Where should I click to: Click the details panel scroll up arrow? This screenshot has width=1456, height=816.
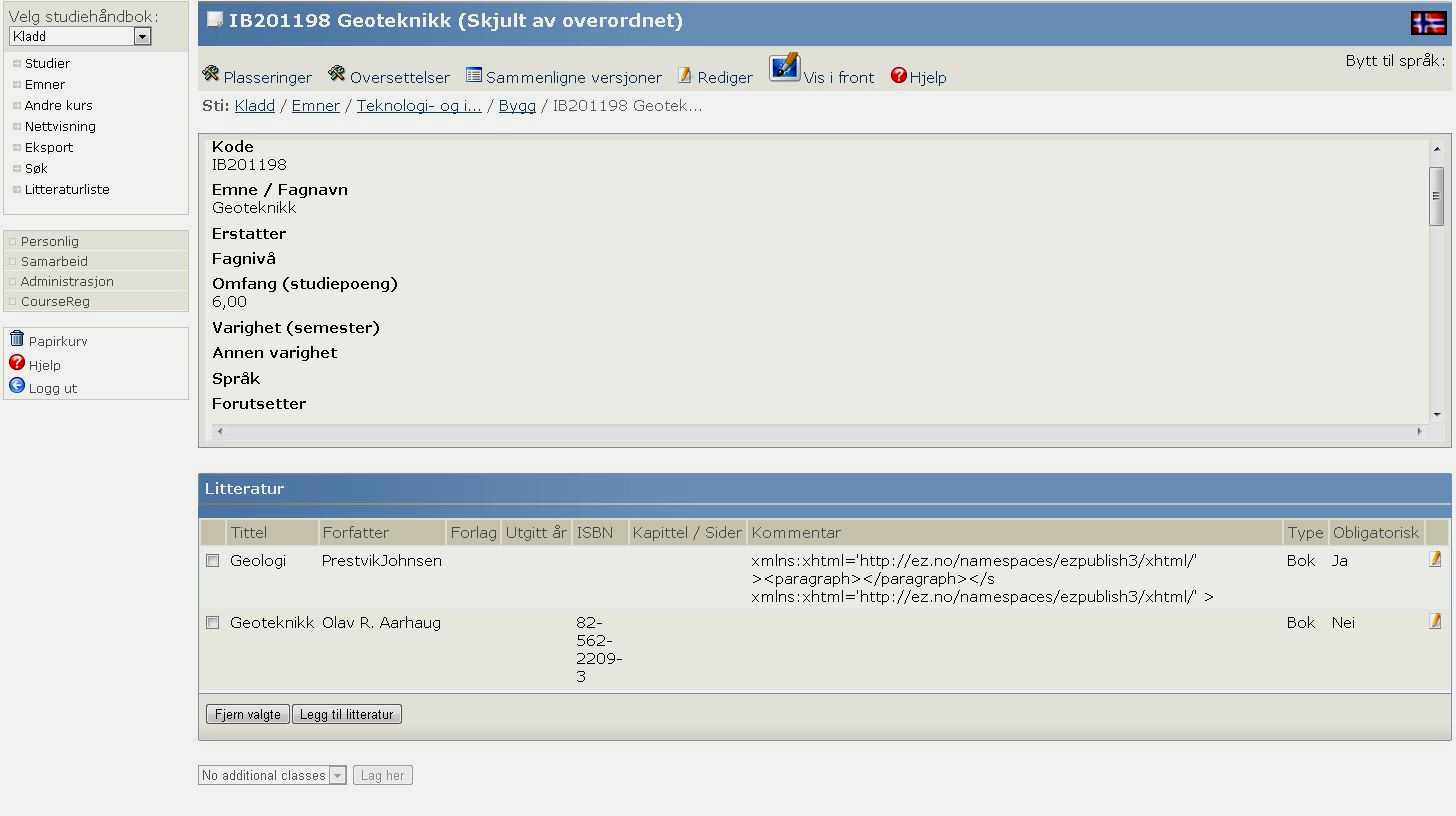click(1437, 149)
